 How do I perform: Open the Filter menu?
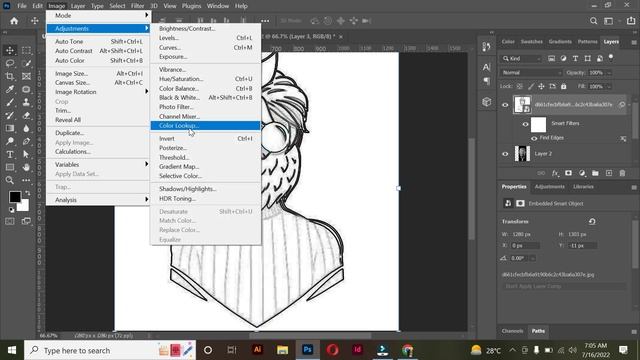[x=138, y=6]
